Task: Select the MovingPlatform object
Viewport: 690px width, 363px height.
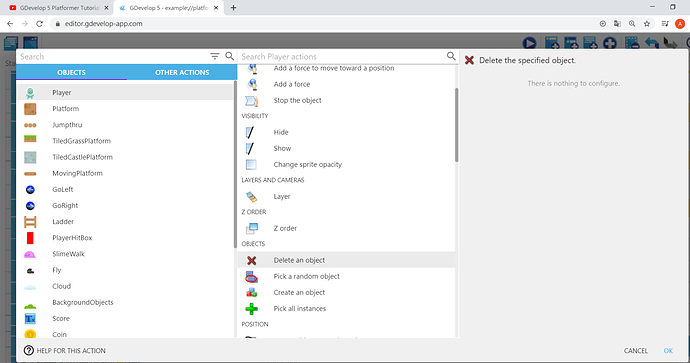Action: 125,173
